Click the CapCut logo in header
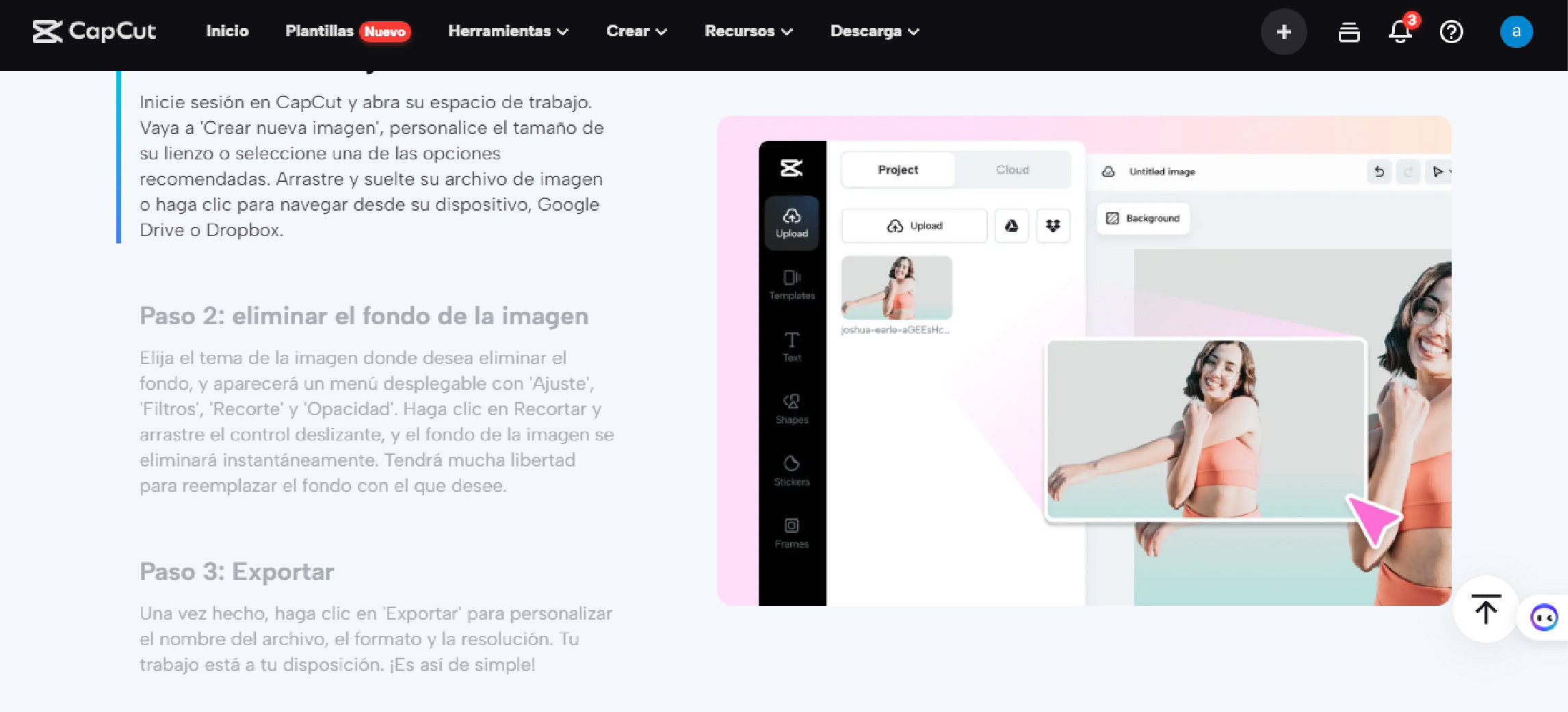The image size is (1568, 712). [x=94, y=31]
